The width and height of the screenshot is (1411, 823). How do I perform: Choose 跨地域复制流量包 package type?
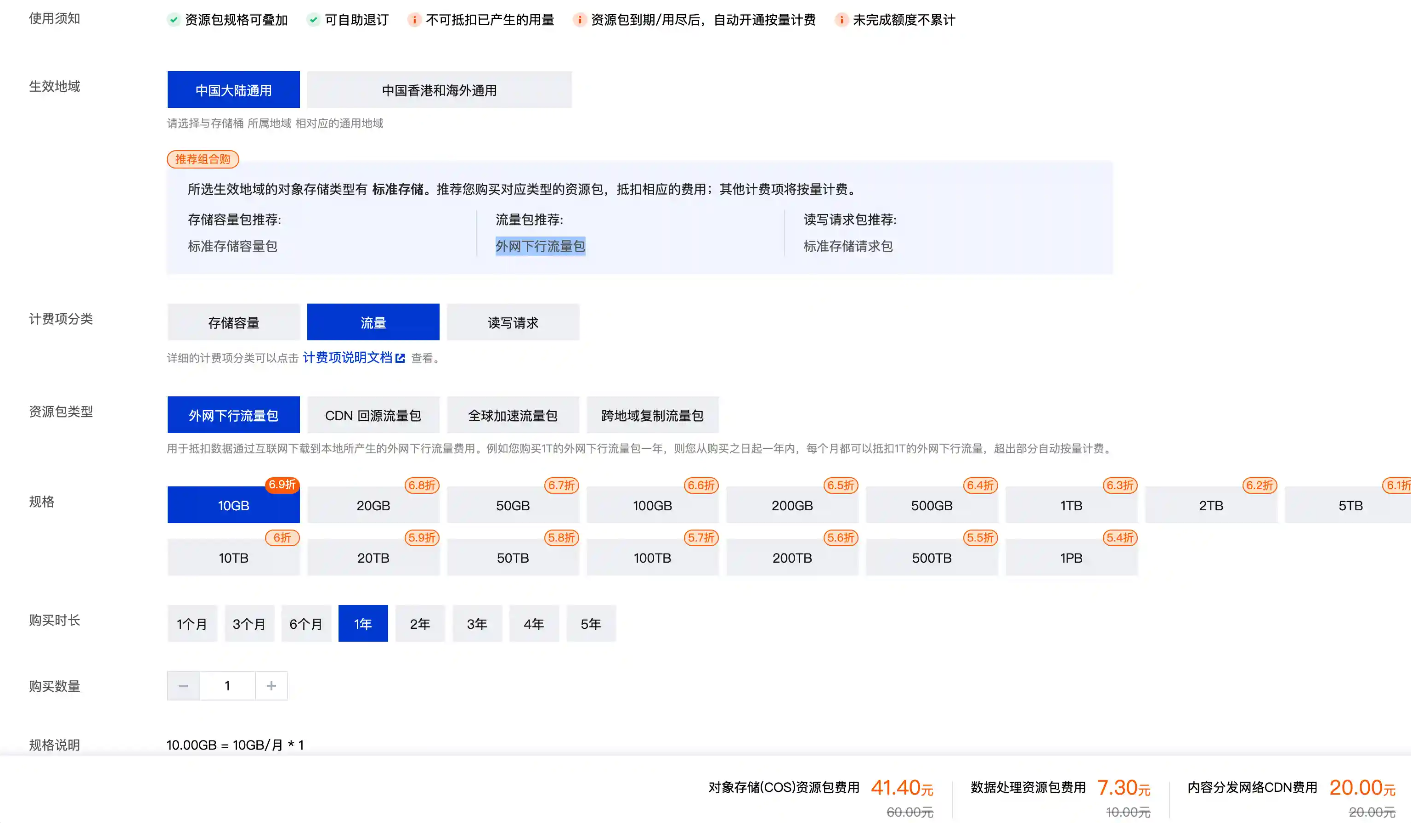coord(653,415)
